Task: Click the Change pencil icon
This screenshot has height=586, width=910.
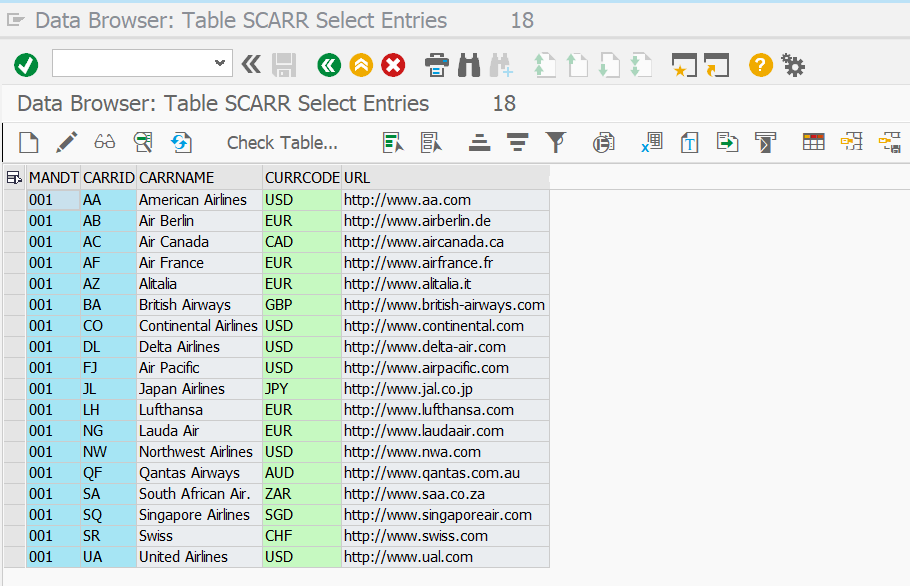Action: tap(66, 142)
